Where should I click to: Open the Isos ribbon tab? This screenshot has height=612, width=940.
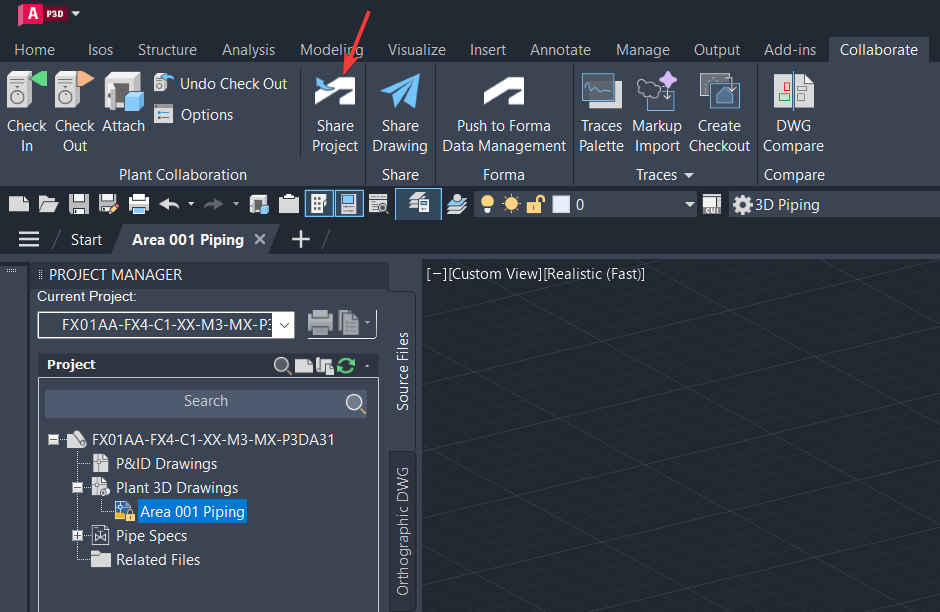click(x=100, y=50)
